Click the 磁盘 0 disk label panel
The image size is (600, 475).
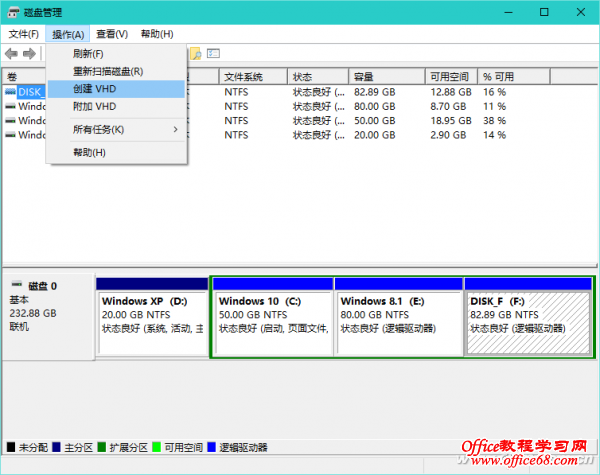tap(48, 317)
